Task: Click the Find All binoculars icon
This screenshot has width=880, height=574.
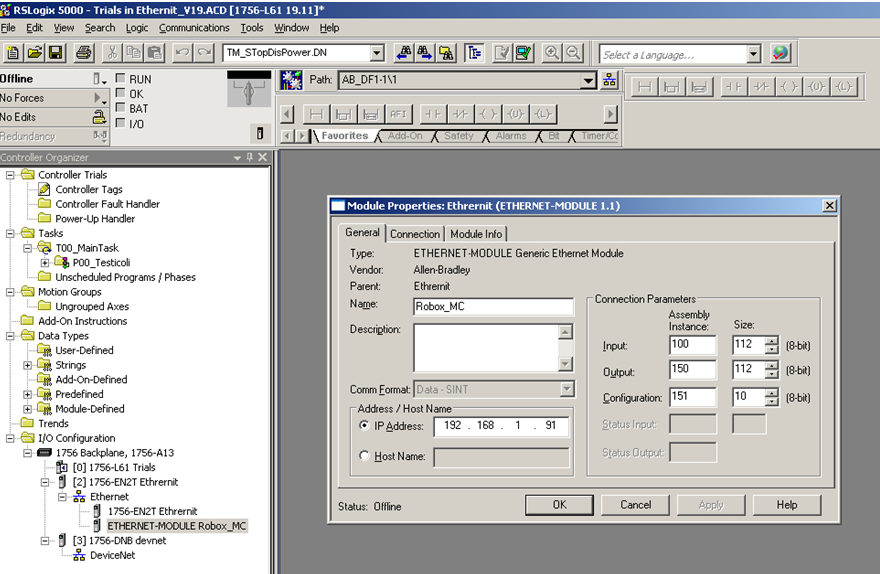Action: click(x=446, y=53)
